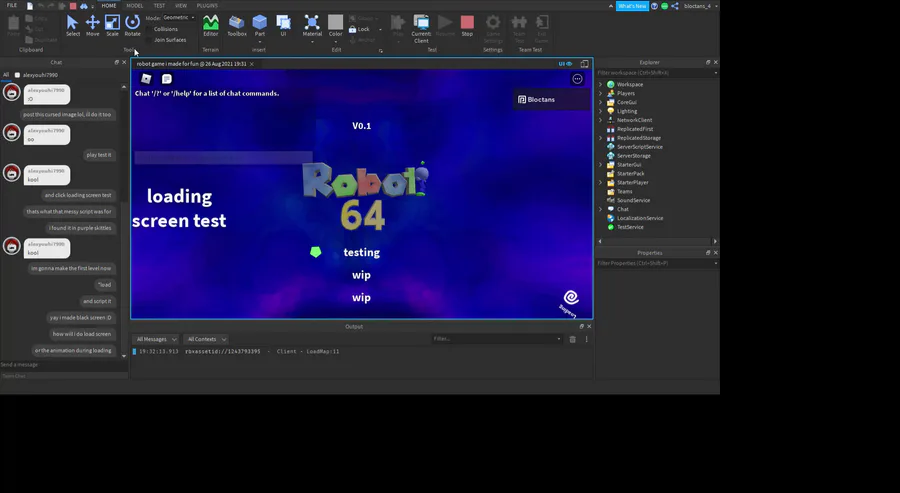Focus the Send a message chat input
900x493 pixels.
[x=64, y=364]
